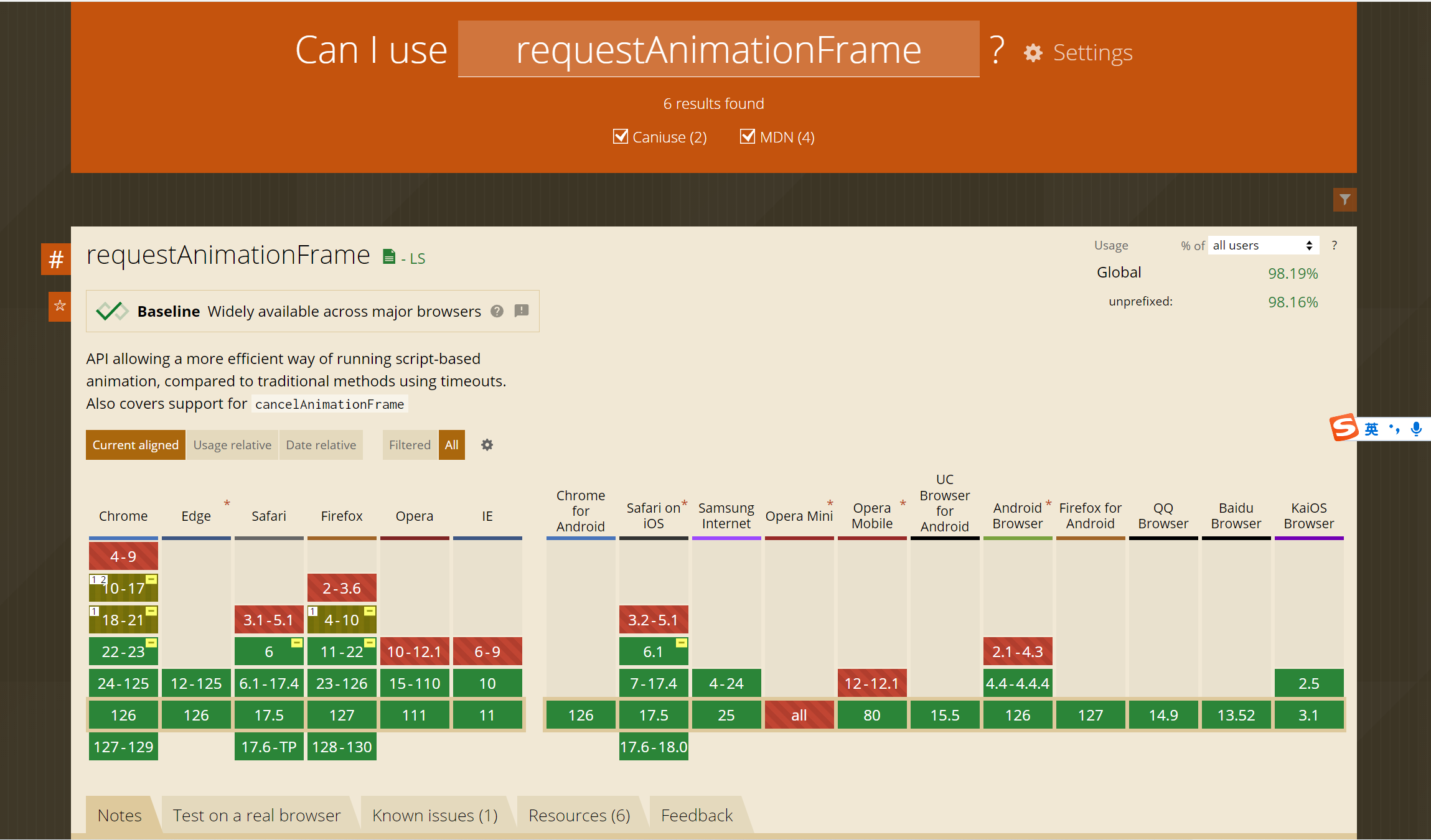Click the Chrome 126 current version cell
This screenshot has width=1431, height=840.
[123, 715]
